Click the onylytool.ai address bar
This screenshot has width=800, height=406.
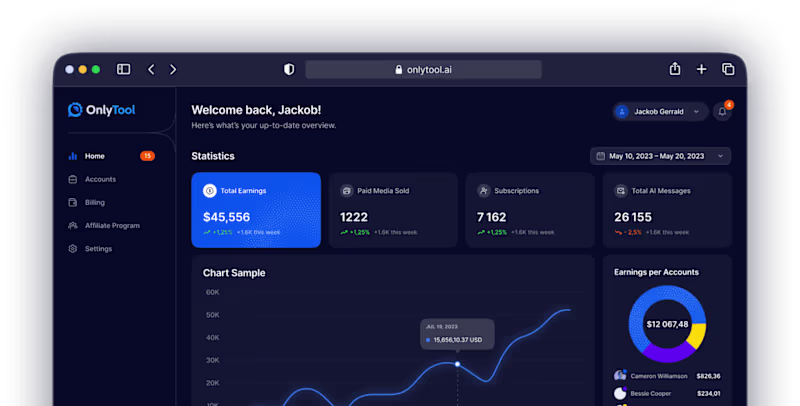click(423, 70)
